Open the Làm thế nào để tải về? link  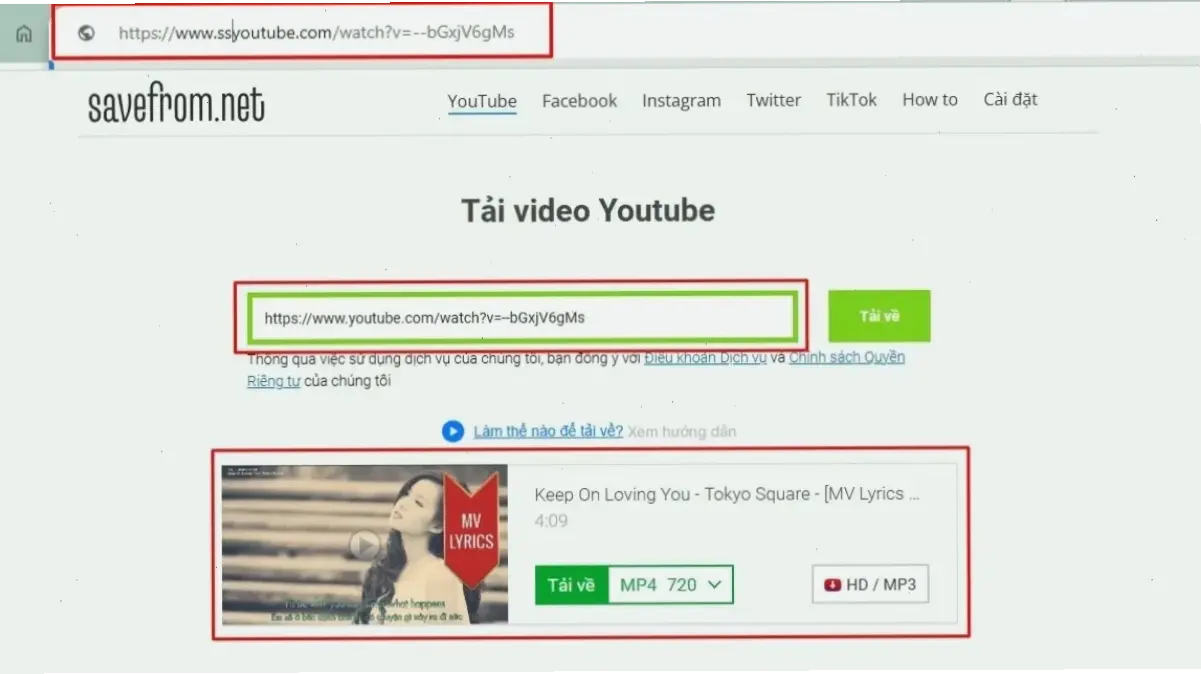pyautogui.click(x=548, y=431)
